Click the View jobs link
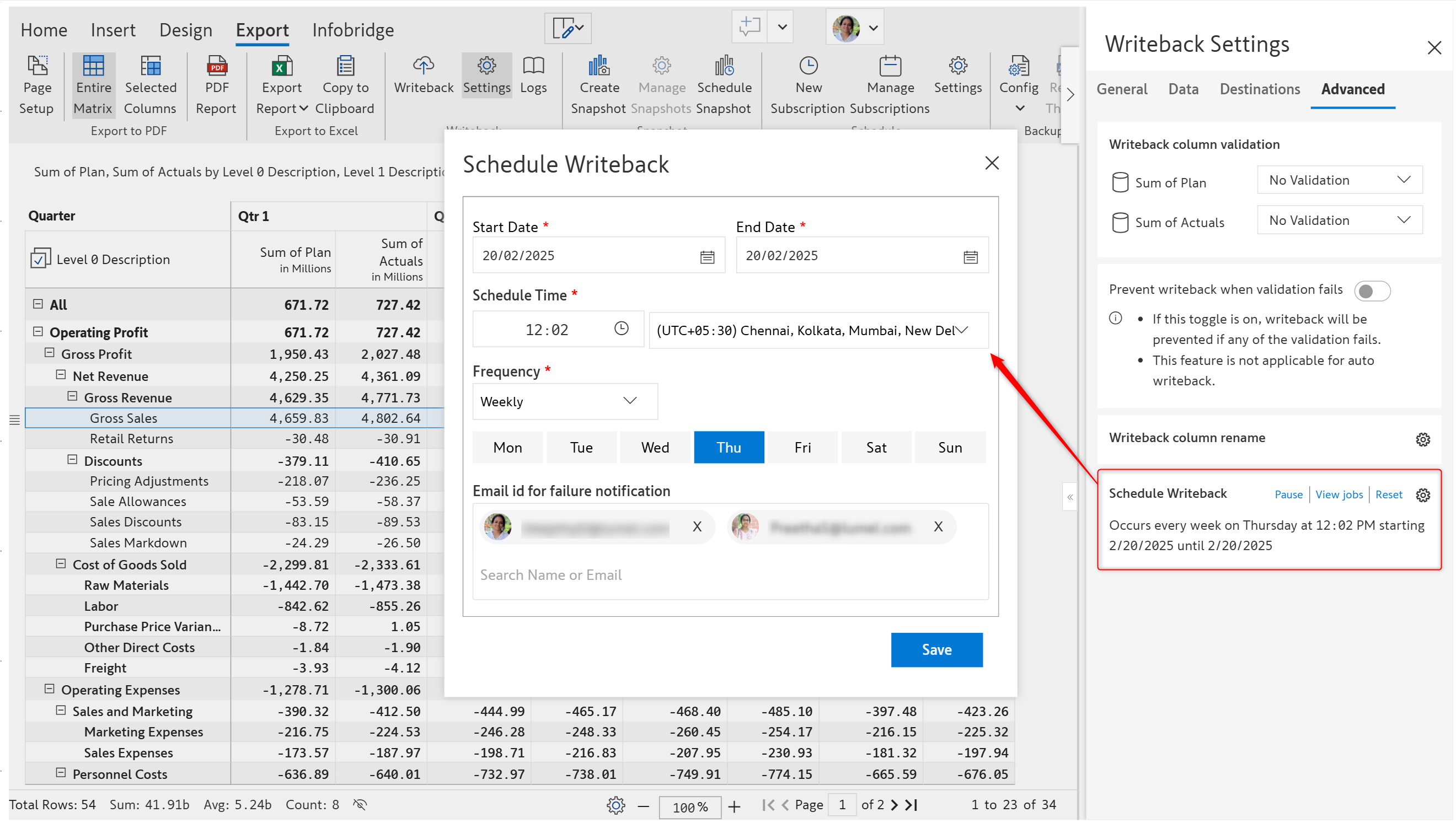 [x=1339, y=495]
